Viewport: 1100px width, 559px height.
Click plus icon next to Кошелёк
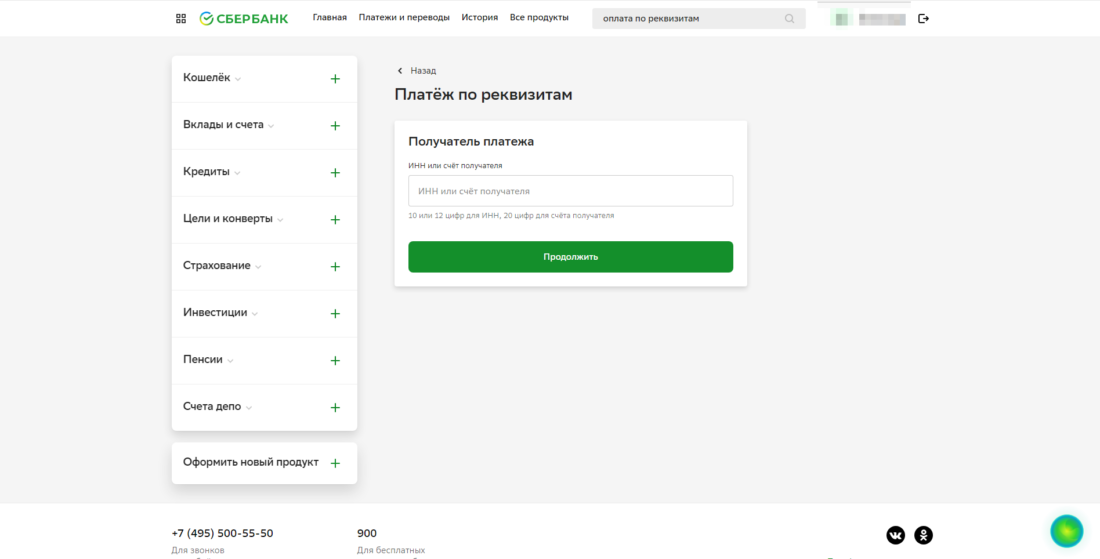pyautogui.click(x=335, y=79)
